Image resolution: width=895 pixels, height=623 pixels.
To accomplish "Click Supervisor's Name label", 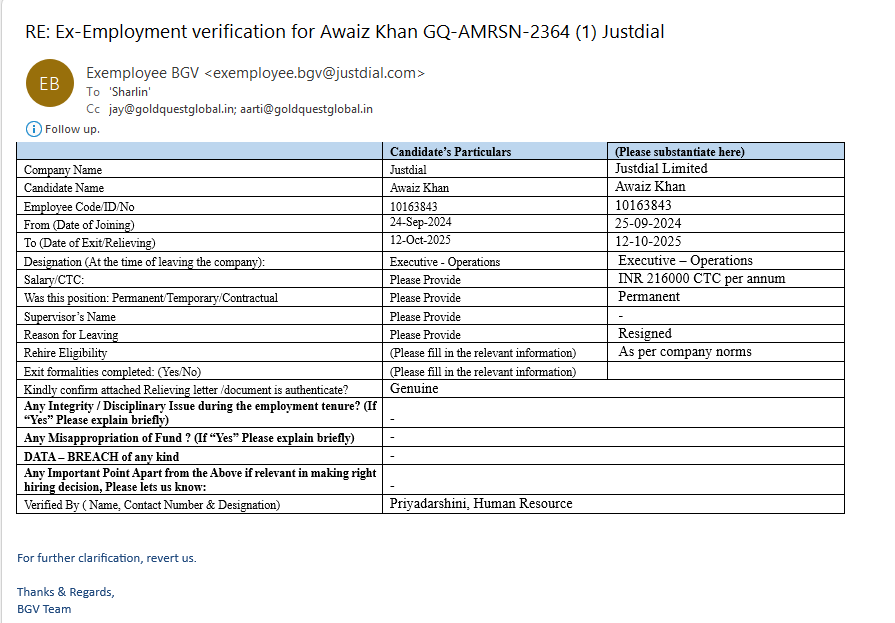I will tap(70, 317).
